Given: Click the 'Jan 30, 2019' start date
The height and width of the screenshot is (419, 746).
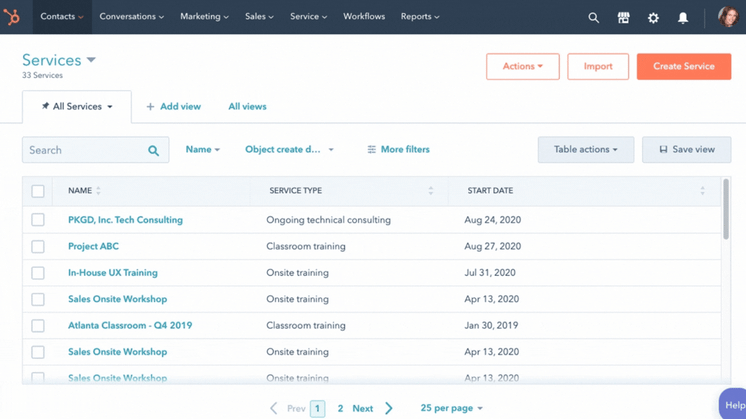Looking at the screenshot, I should [x=491, y=325].
